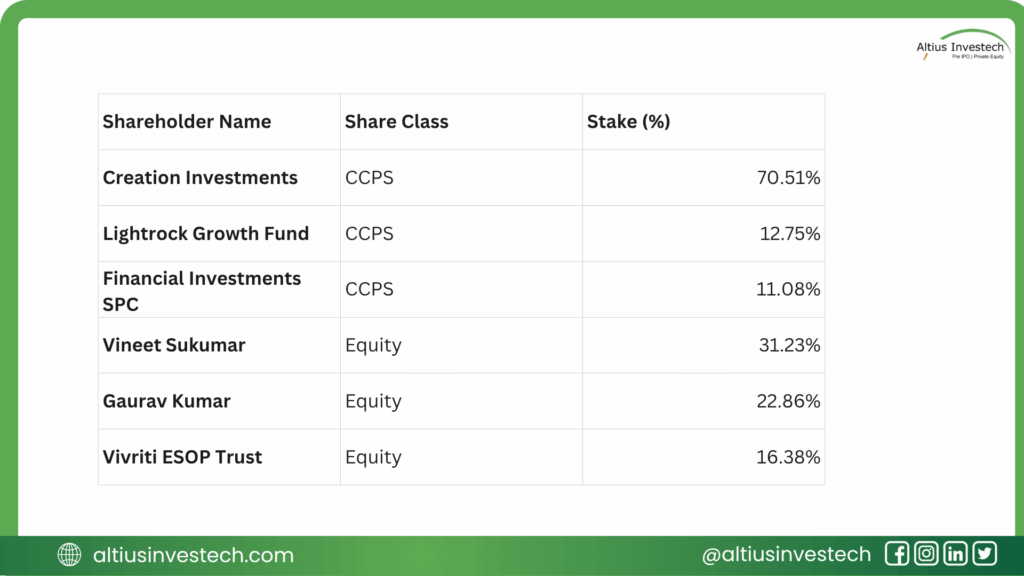
Task: Click the @altiusinvestech handle
Action: (786, 555)
